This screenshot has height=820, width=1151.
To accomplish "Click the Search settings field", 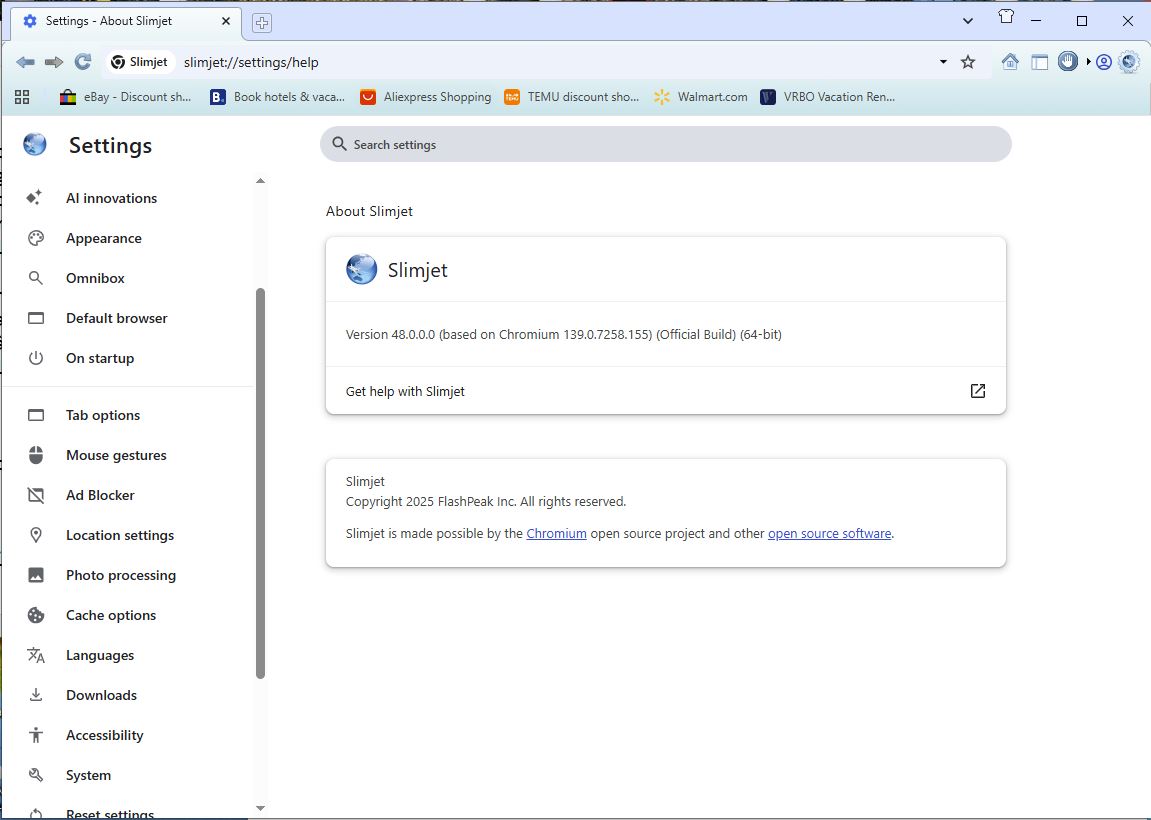I will (665, 145).
